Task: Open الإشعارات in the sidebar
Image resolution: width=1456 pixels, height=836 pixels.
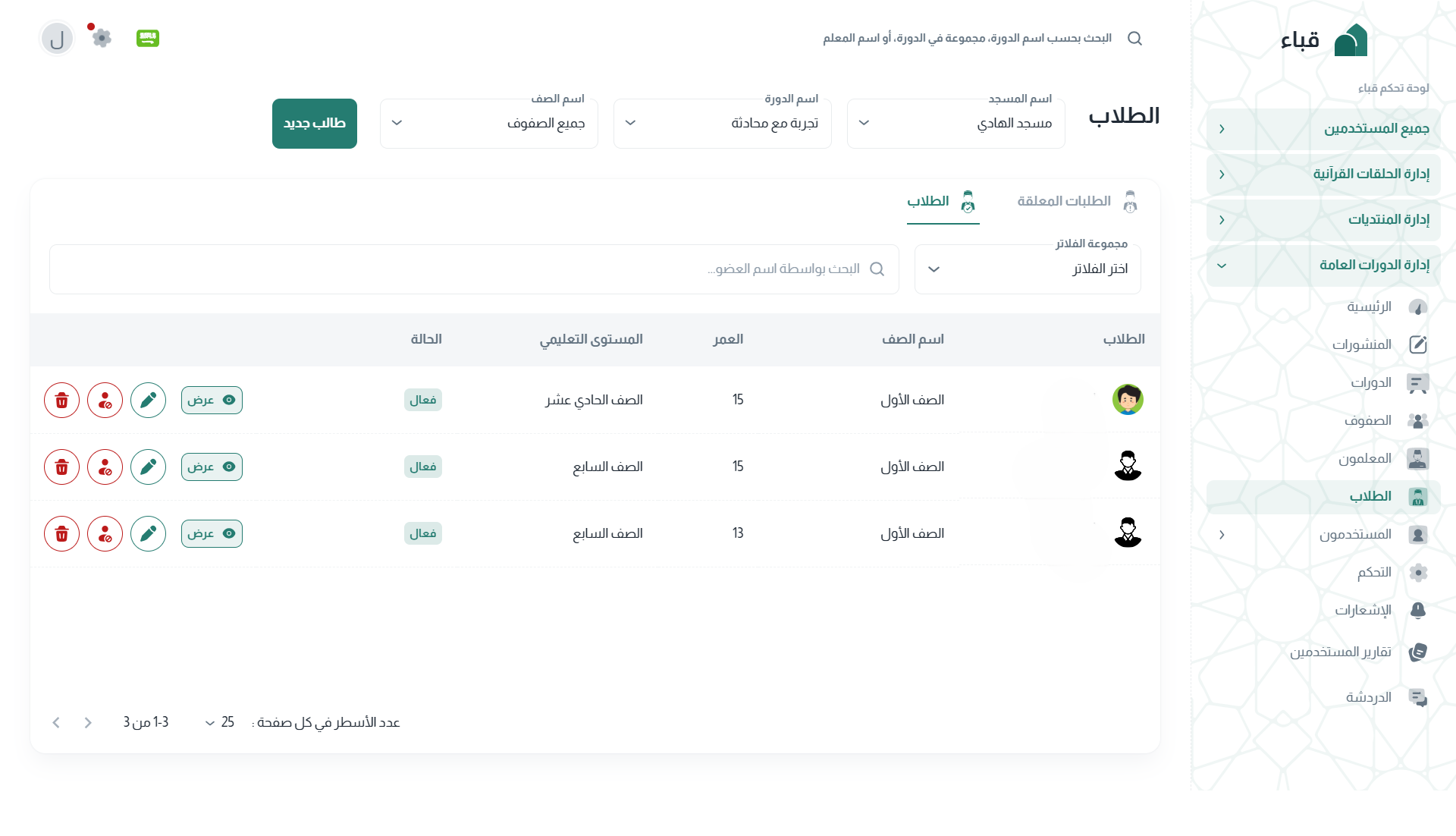Action: pyautogui.click(x=1363, y=611)
